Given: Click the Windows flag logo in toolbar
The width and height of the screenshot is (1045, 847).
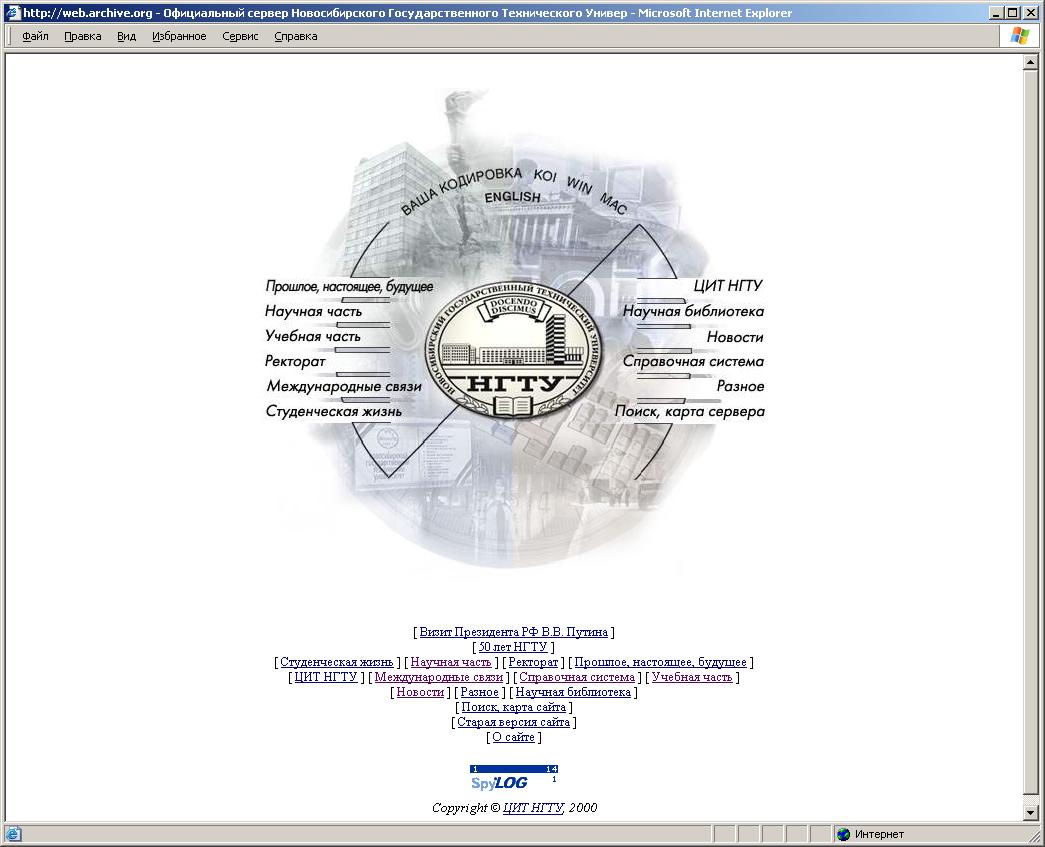Looking at the screenshot, I should (1020, 36).
